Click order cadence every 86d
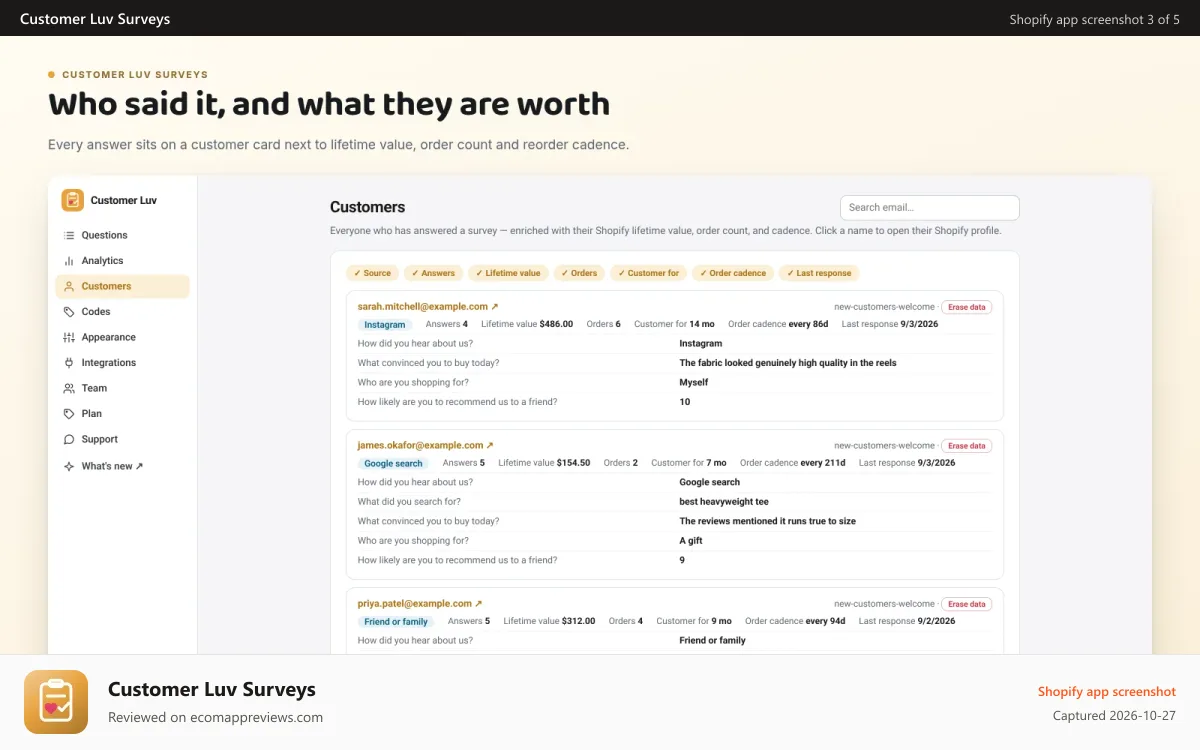The image size is (1200, 750). (x=807, y=324)
